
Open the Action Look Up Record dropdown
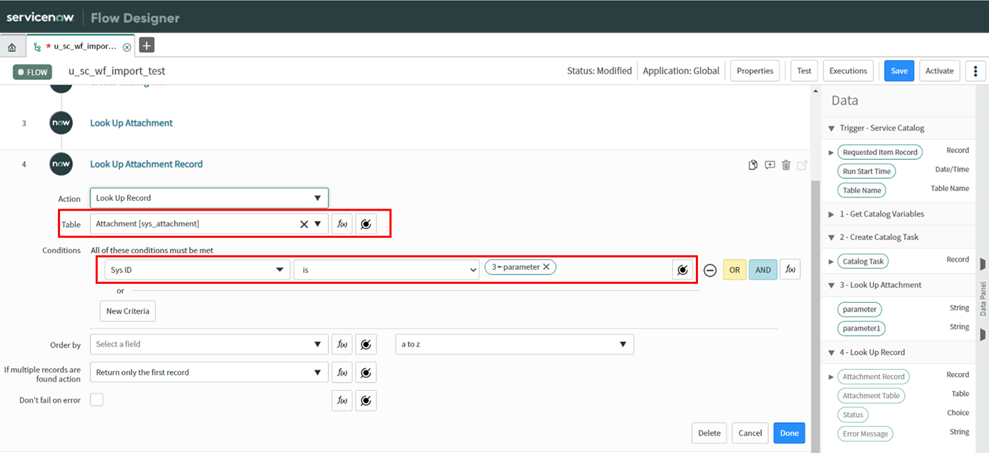pyautogui.click(x=209, y=198)
